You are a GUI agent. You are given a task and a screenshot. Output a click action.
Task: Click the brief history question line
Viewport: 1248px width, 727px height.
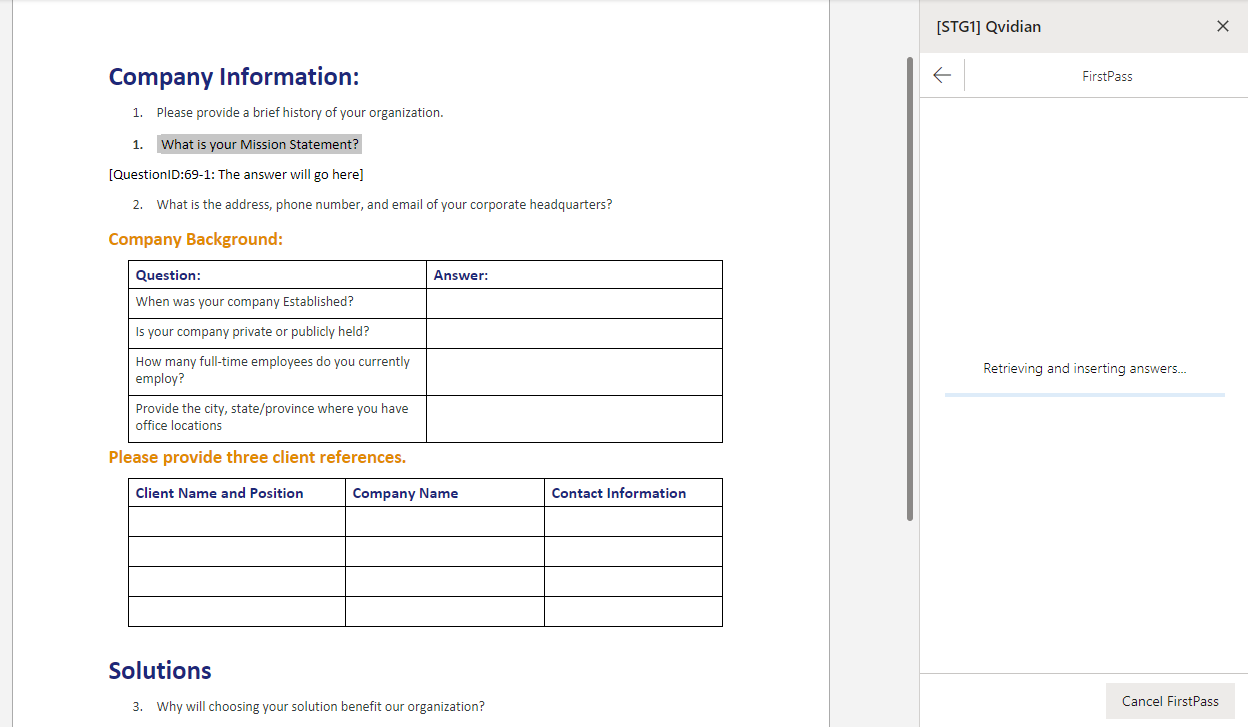coord(300,112)
